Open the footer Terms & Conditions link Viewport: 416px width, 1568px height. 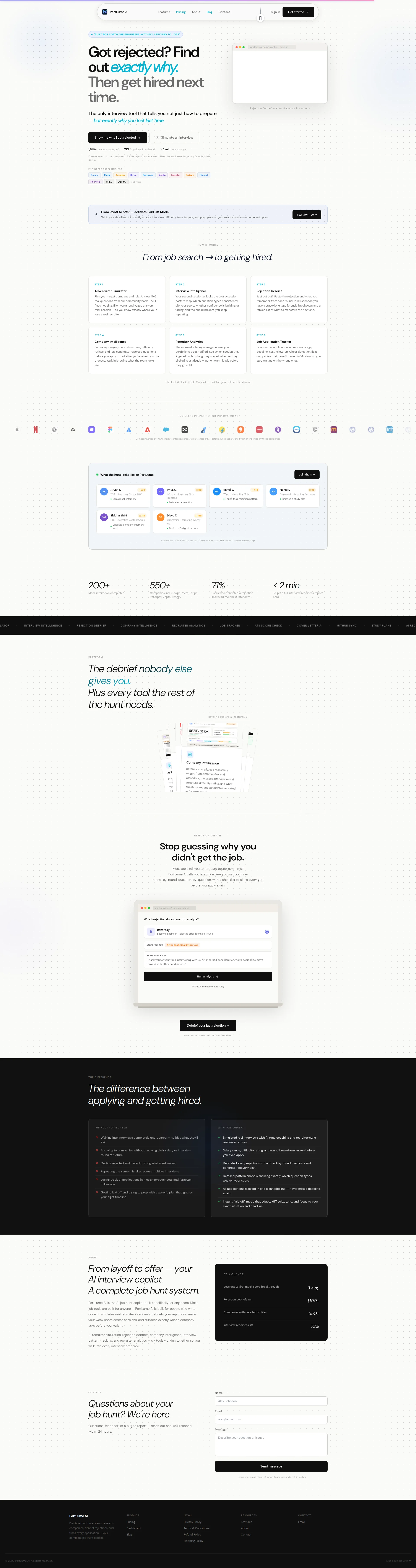(x=196, y=1528)
